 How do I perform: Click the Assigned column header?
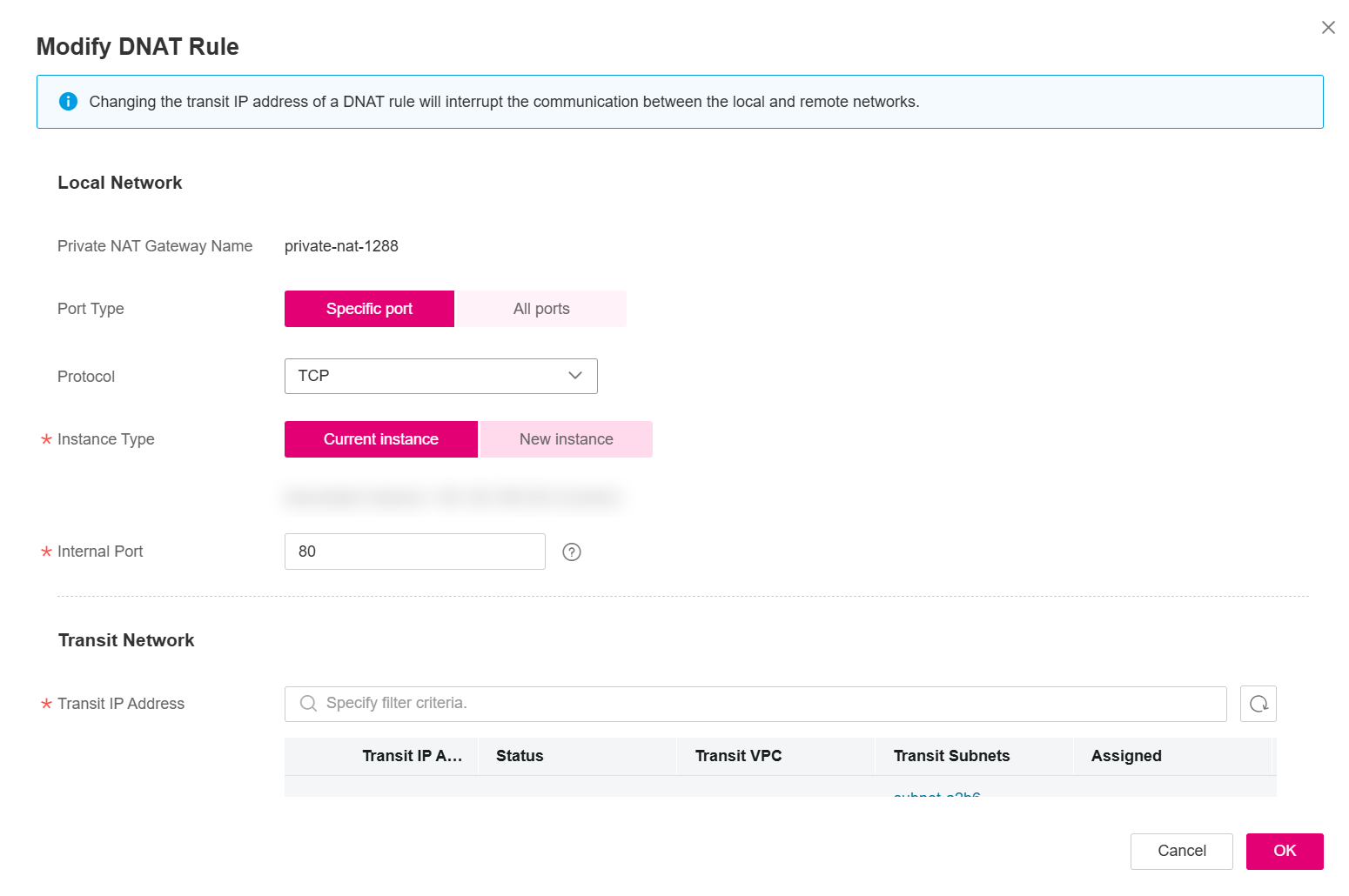point(1126,756)
